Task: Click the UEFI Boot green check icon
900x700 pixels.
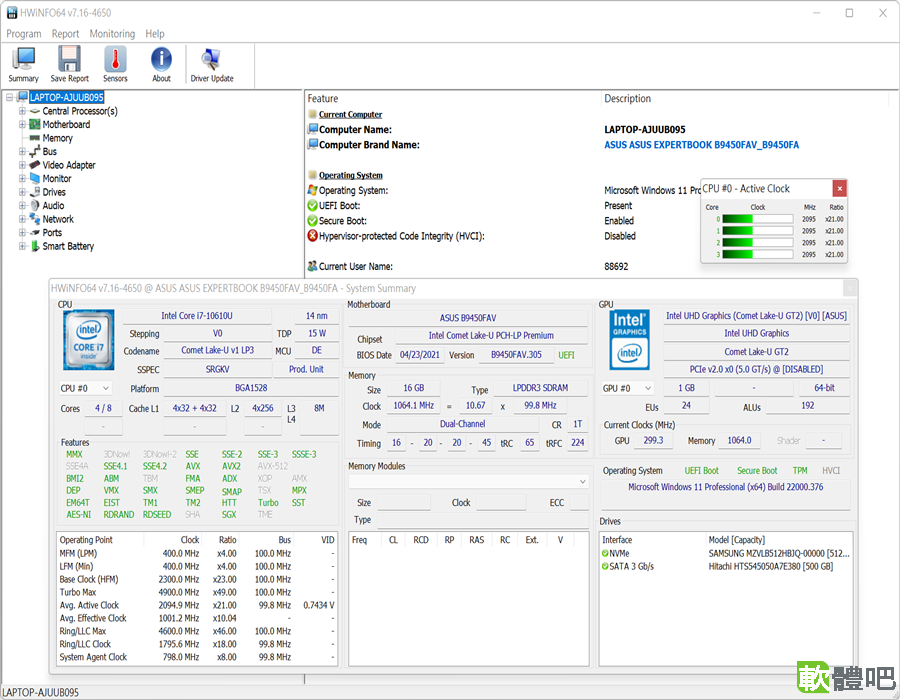Action: pyautogui.click(x=312, y=205)
